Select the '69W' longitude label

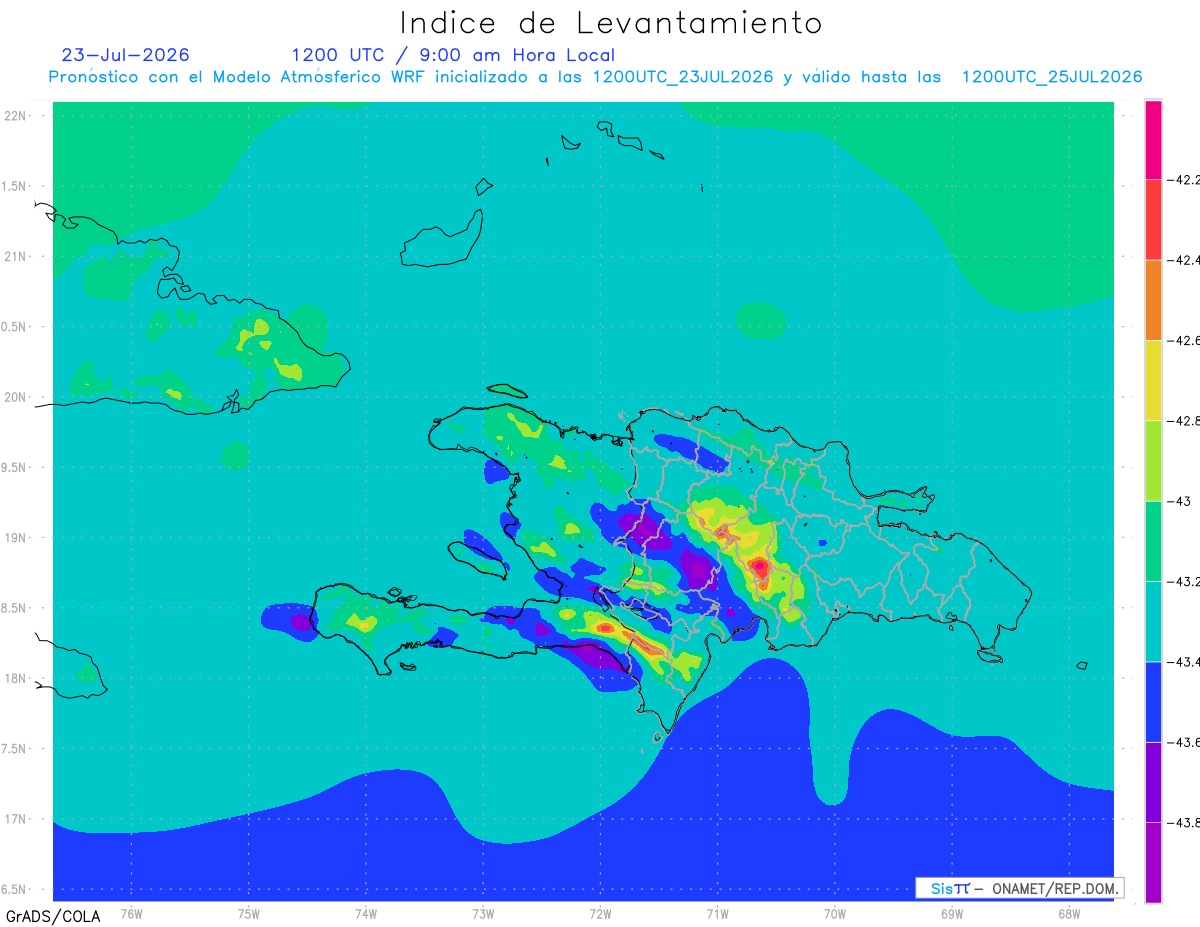952,914
